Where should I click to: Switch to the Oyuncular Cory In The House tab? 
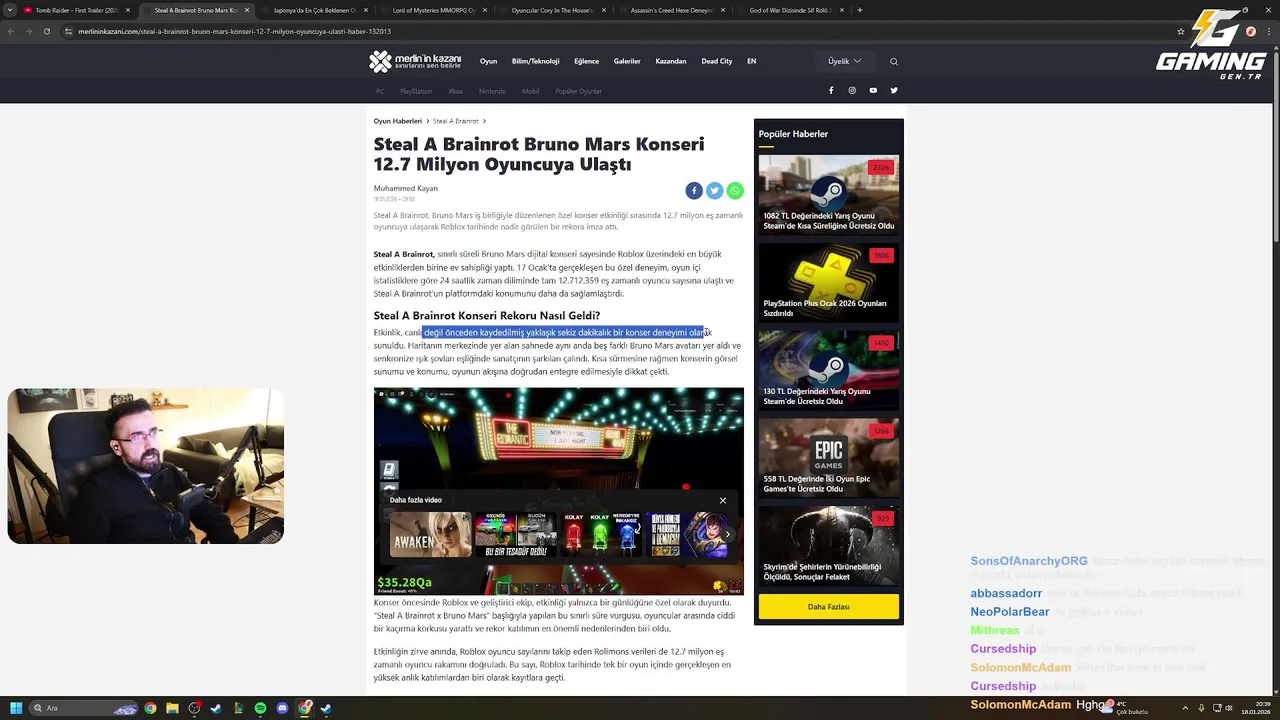click(x=553, y=10)
